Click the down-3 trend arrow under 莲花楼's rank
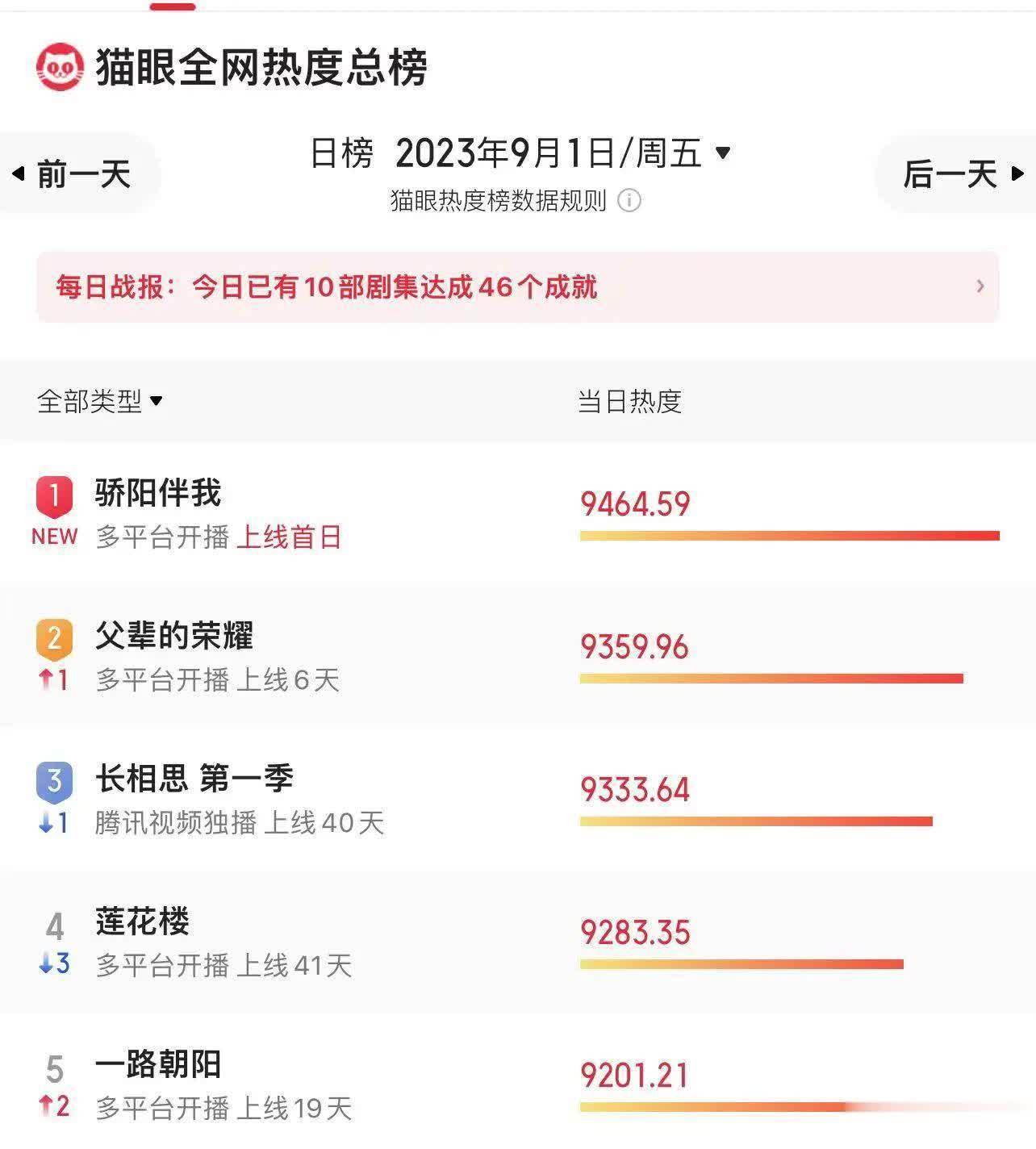The image size is (1036, 1149). (54, 963)
